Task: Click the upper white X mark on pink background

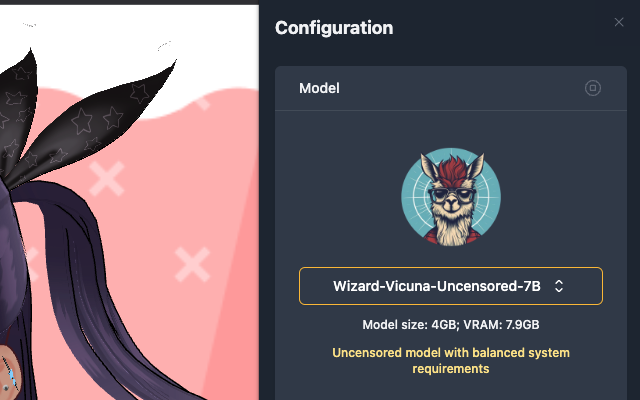Action: (106, 178)
